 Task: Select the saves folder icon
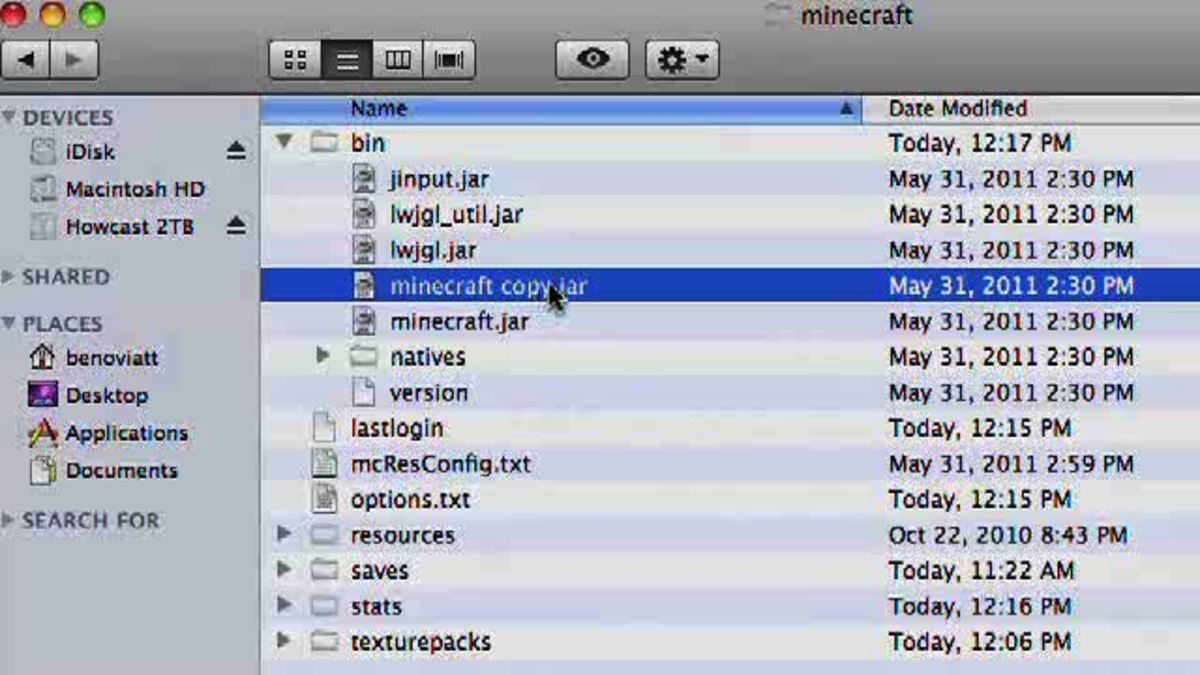coord(324,570)
